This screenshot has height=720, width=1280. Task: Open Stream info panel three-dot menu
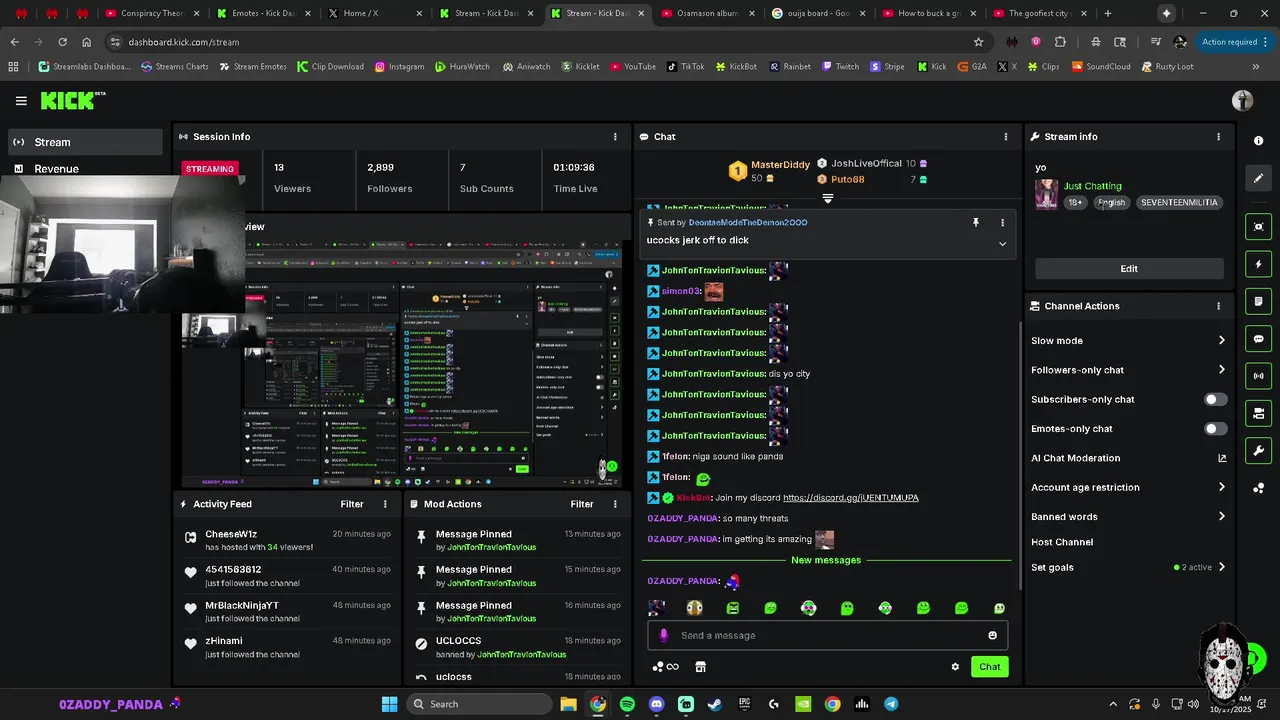tap(1218, 137)
